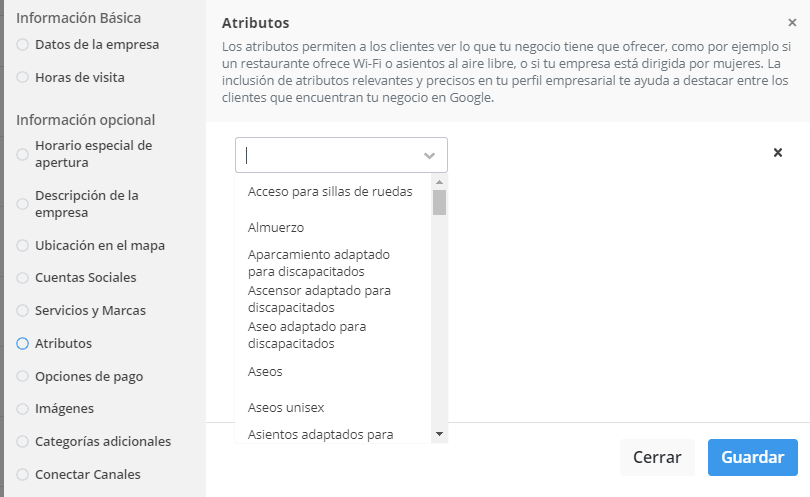The image size is (810, 497).
Task: Select Aparcamiento adaptado para discapacitados option
Action: tap(319, 263)
